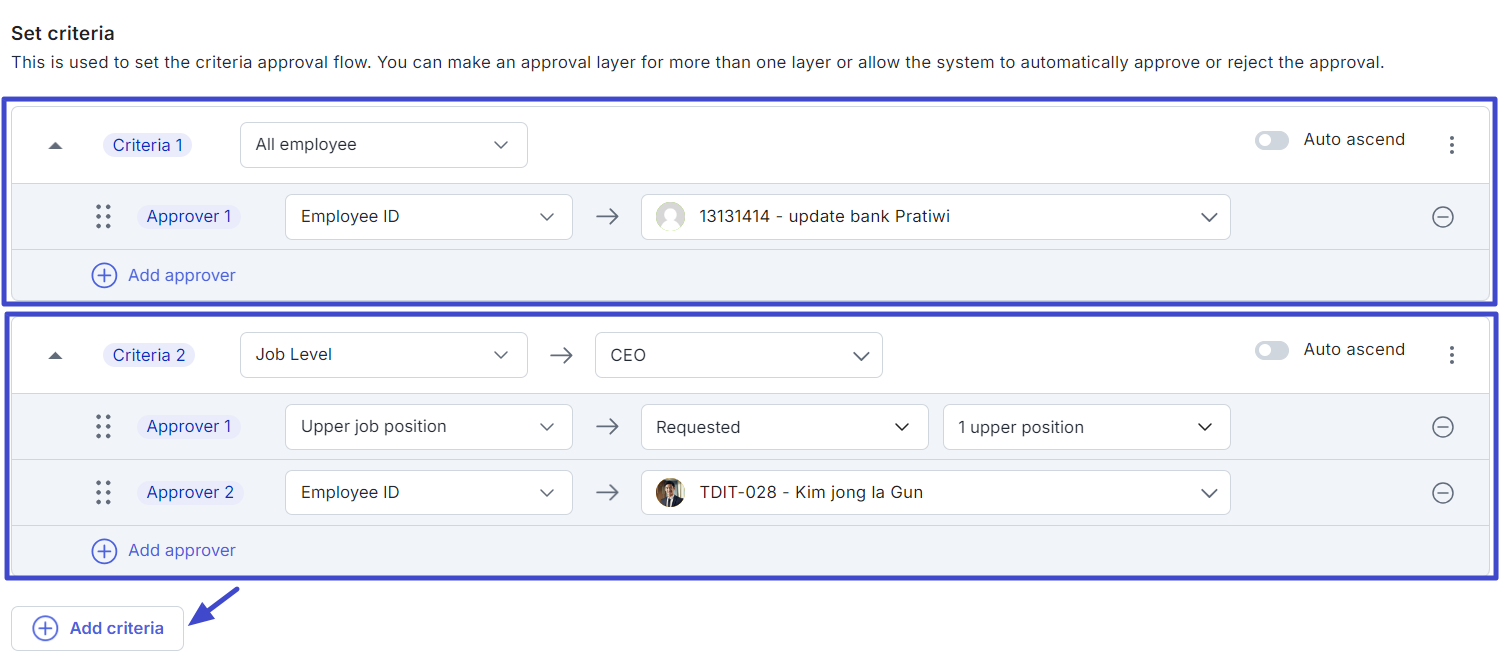The width and height of the screenshot is (1506, 670).
Task: Enable Auto ascend for Criteria 2
Action: tap(1272, 350)
